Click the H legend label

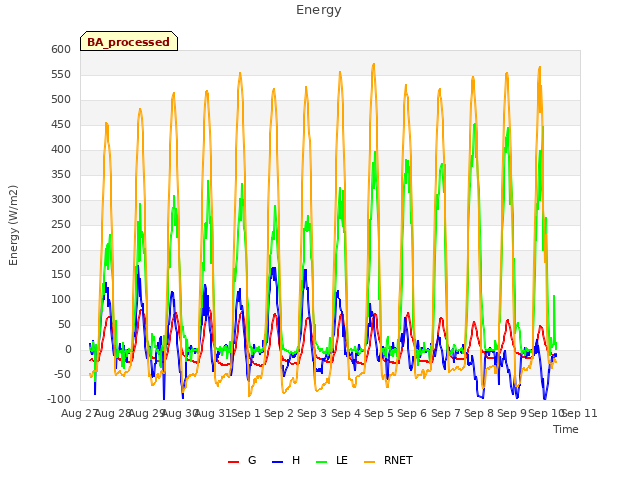[x=296, y=460]
